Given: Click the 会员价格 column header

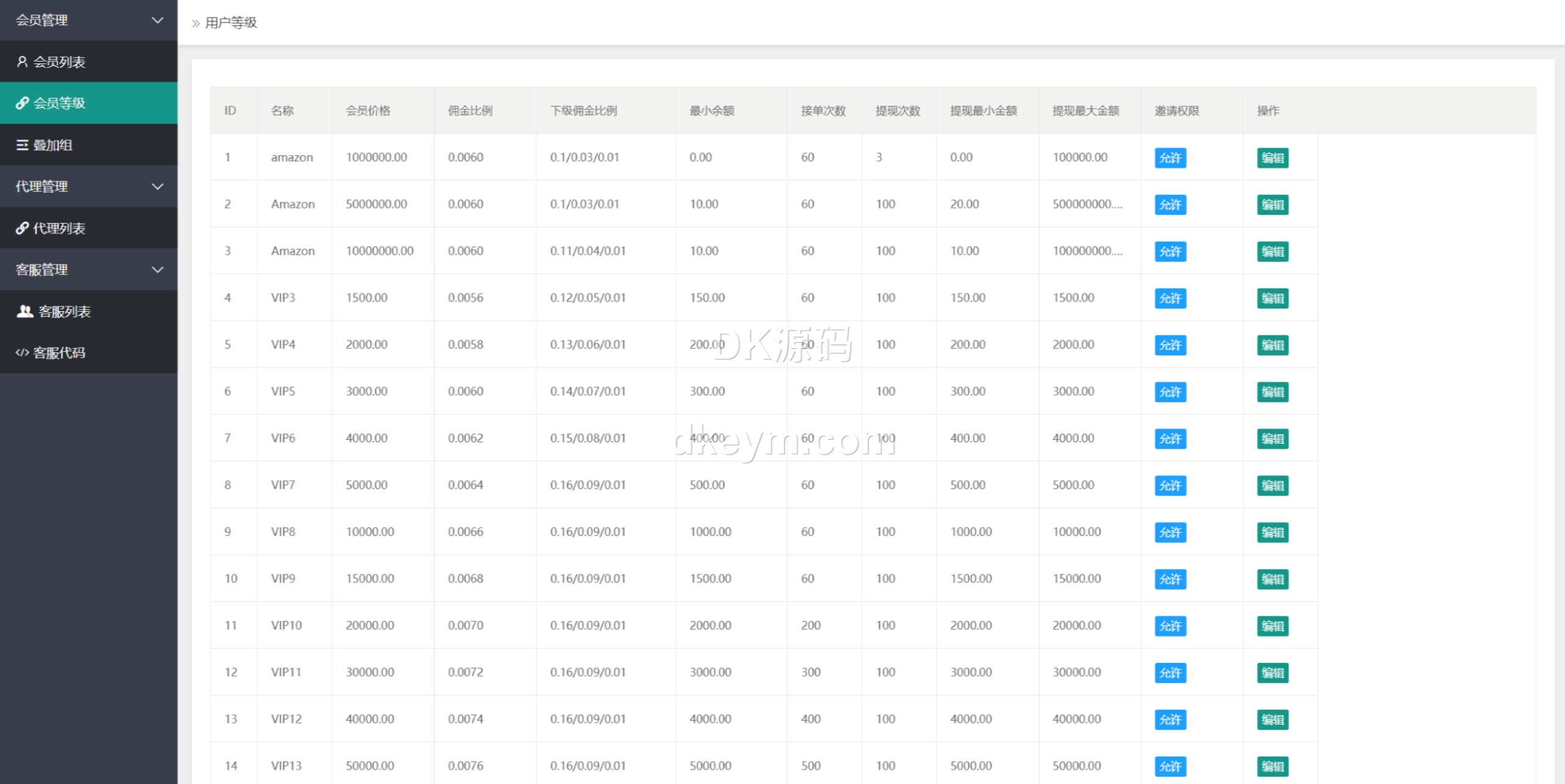Looking at the screenshot, I should 368,111.
